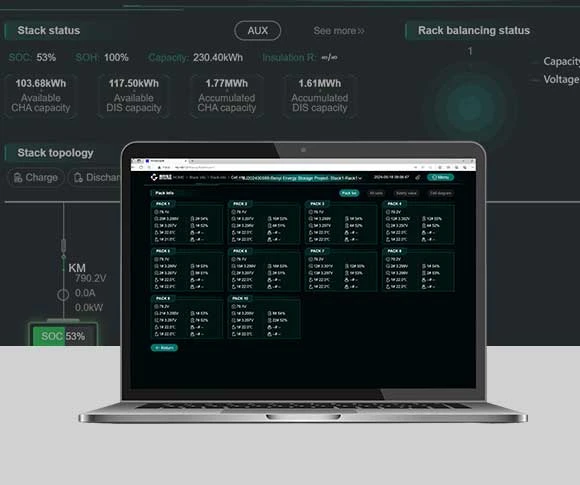Select the 1.77MWh Accumulated CHA capacity card
This screenshot has height=485, width=580.
click(227, 96)
